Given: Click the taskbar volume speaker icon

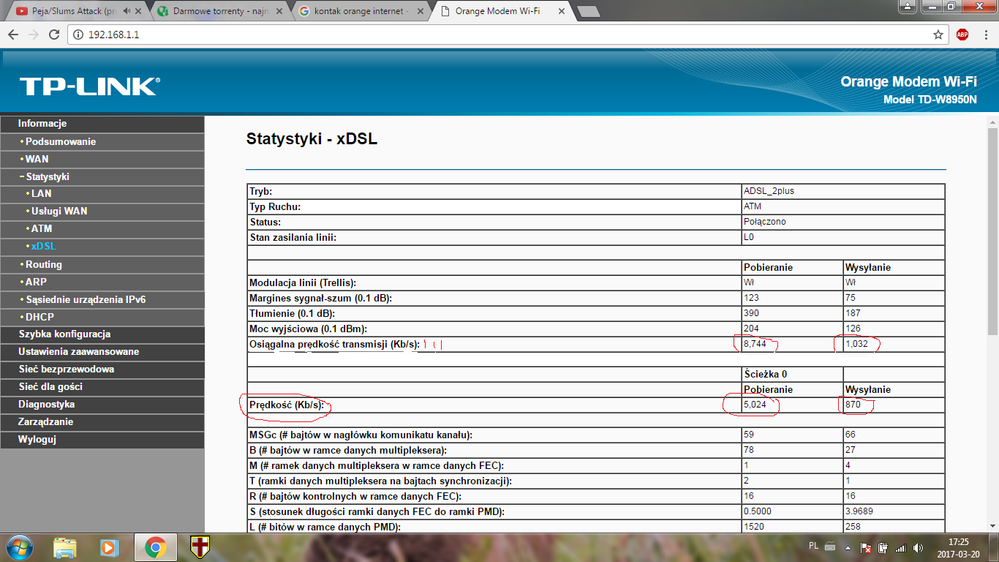Looking at the screenshot, I should [x=918, y=548].
